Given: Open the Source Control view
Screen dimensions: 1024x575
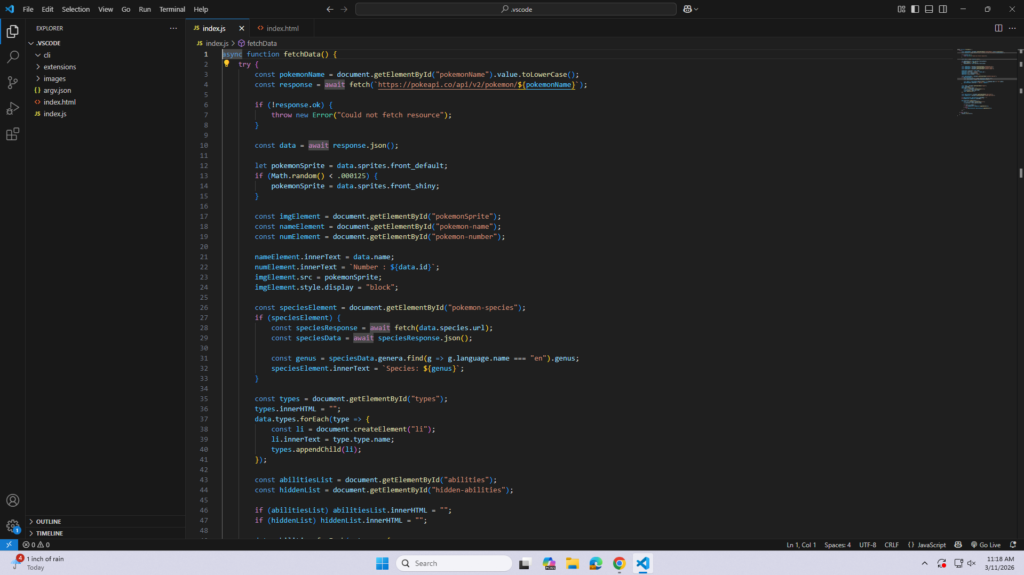Looking at the screenshot, I should pyautogui.click(x=13, y=82).
